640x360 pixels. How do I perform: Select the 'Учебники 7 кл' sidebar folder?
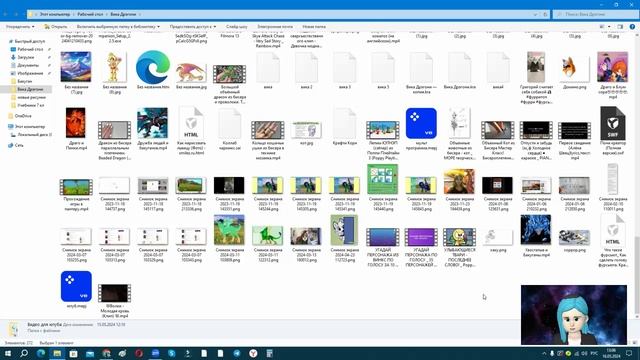point(31,105)
